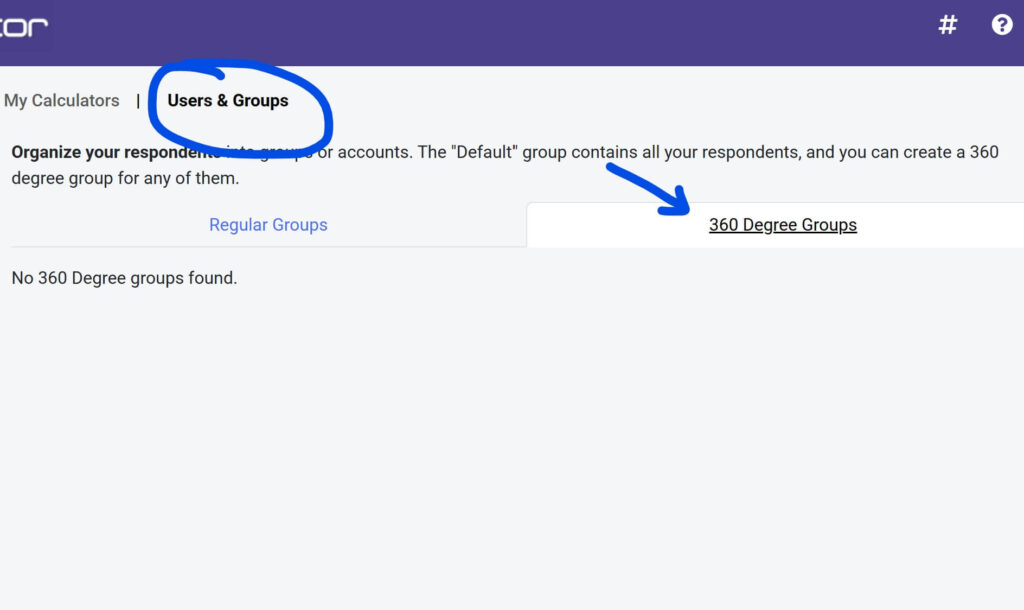Click the "degree group for any of them." line

(x=125, y=179)
